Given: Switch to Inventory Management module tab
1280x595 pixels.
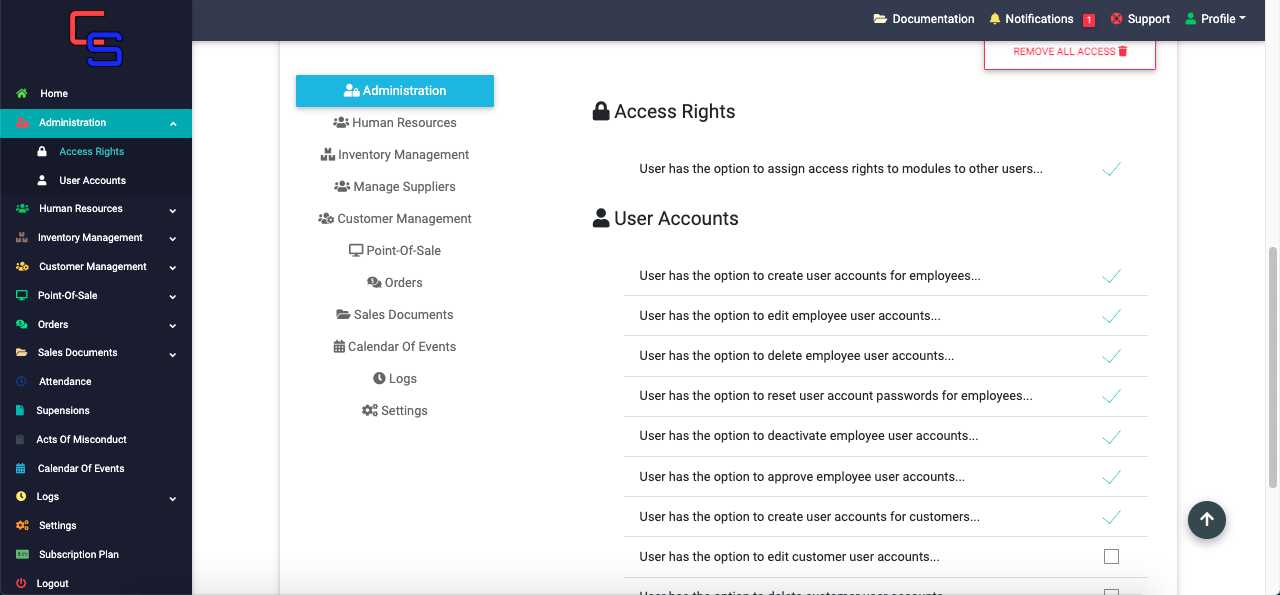Looking at the screenshot, I should 395,155.
